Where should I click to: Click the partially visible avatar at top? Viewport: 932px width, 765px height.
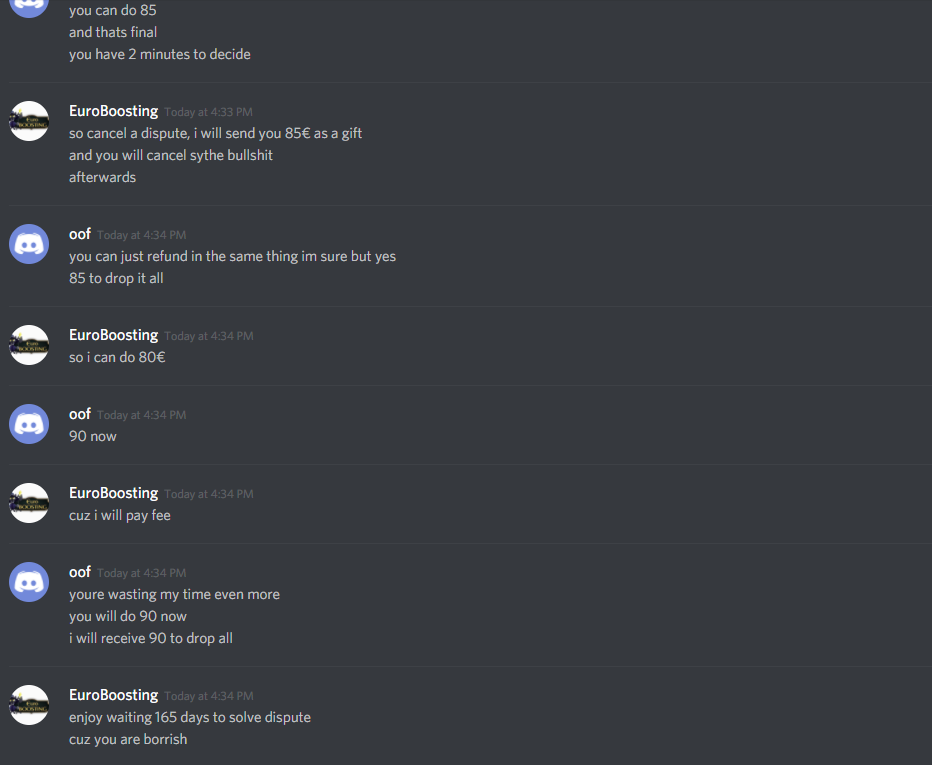click(x=29, y=8)
